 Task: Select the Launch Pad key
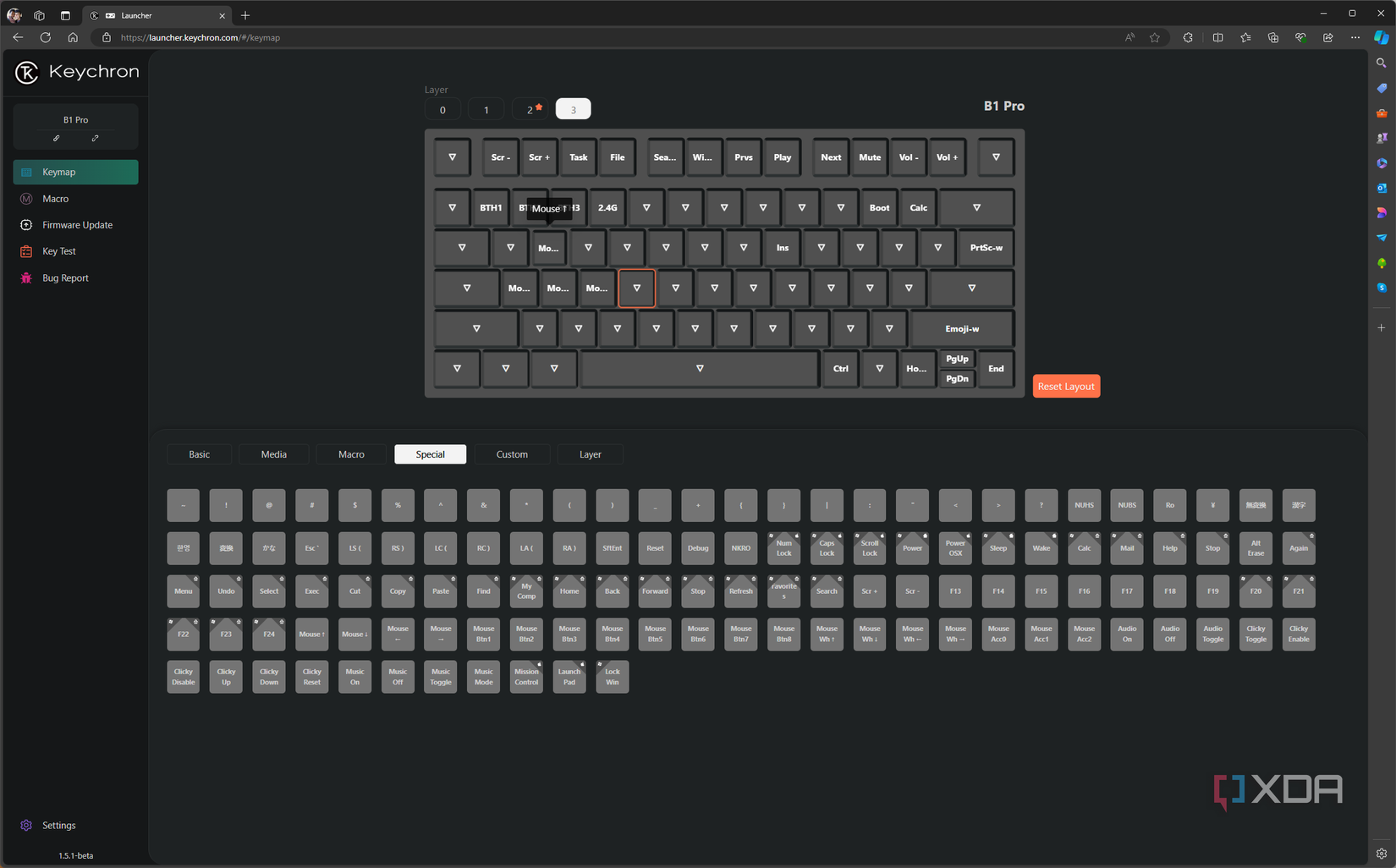[569, 676]
